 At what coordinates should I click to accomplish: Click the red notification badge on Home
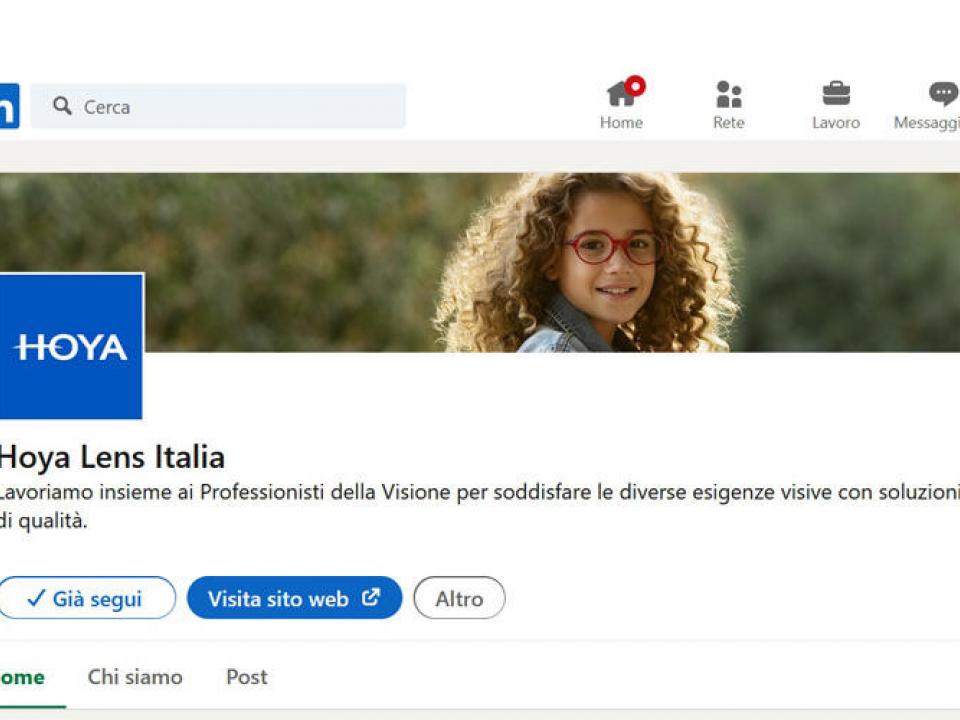point(635,86)
